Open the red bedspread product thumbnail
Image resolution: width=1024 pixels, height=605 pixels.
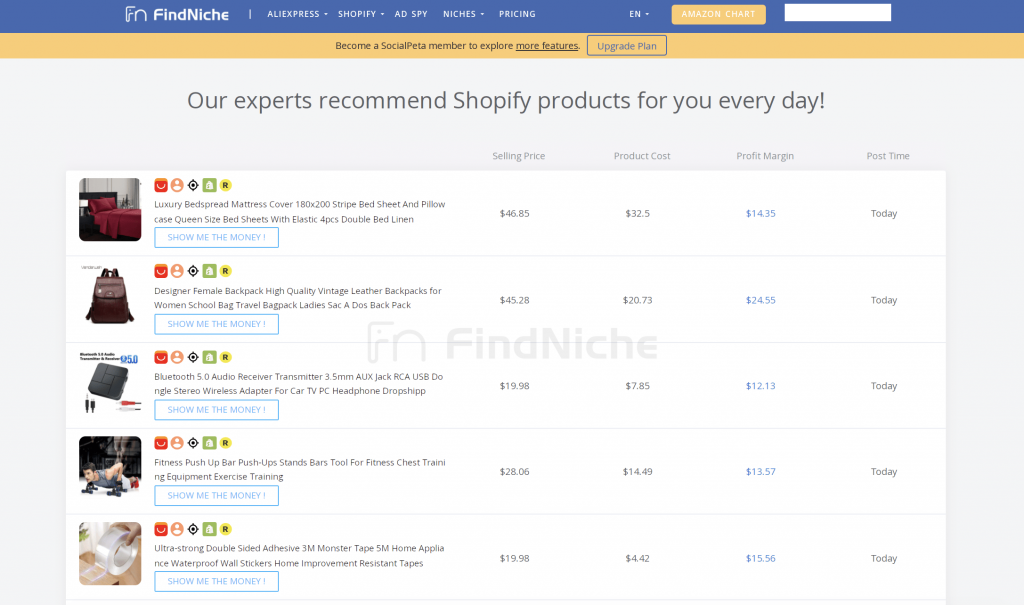(x=110, y=210)
